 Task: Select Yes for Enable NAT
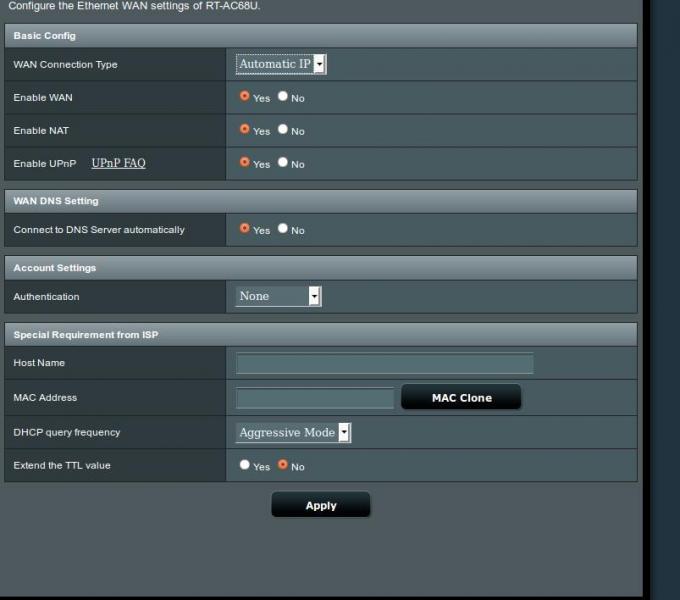(245, 130)
